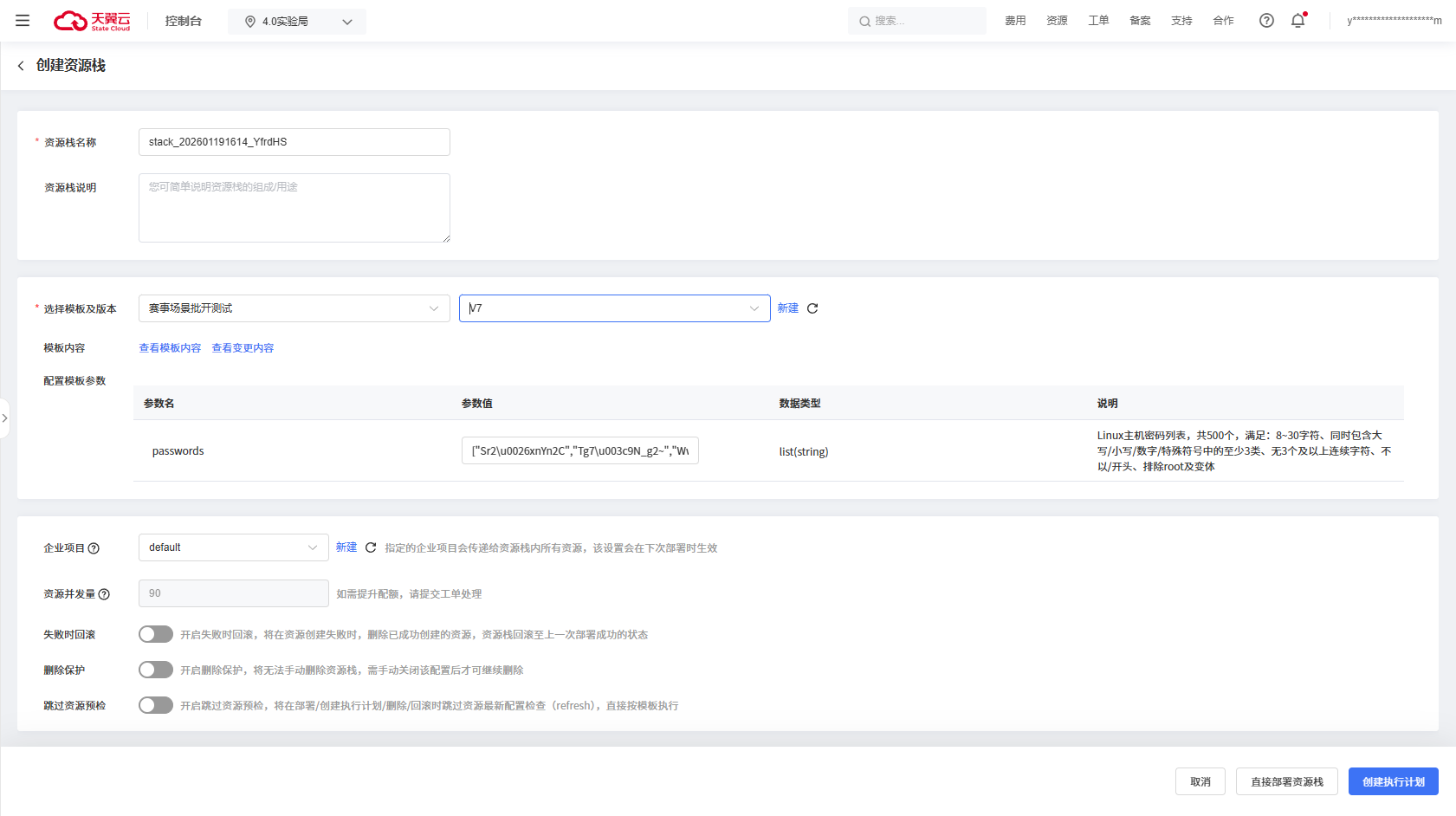
Task: Expand the 赛事场景批开测试 template dropdown
Action: coord(294,308)
